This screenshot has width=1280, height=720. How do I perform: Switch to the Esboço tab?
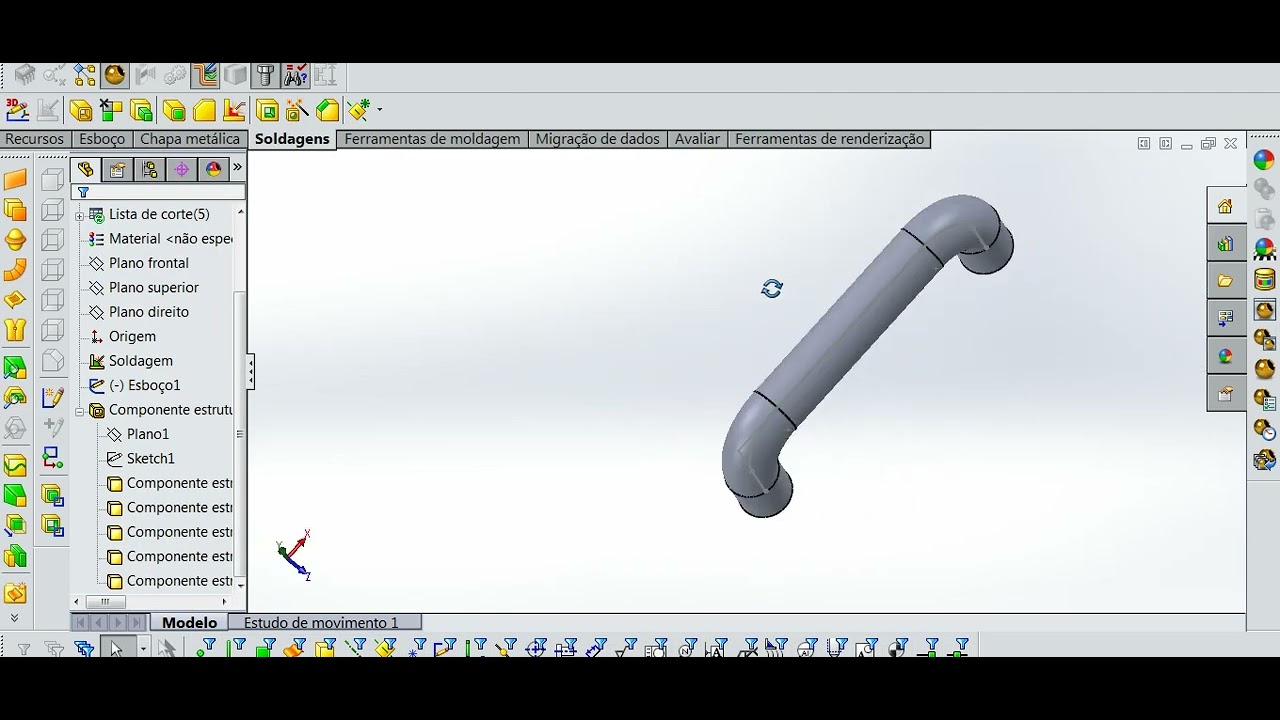click(102, 139)
